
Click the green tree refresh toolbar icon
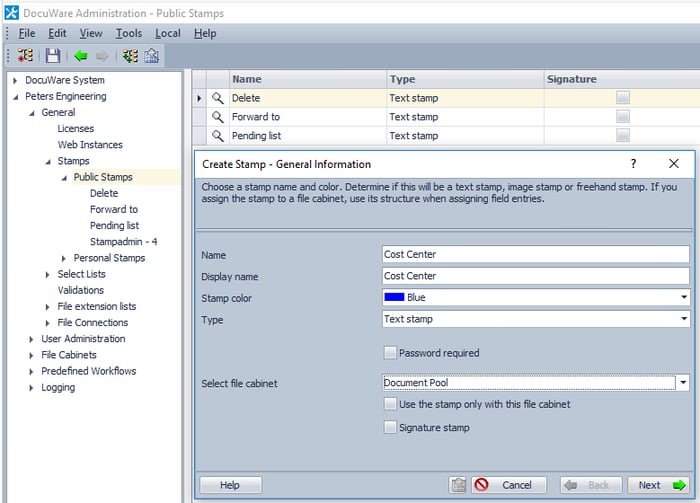click(129, 56)
